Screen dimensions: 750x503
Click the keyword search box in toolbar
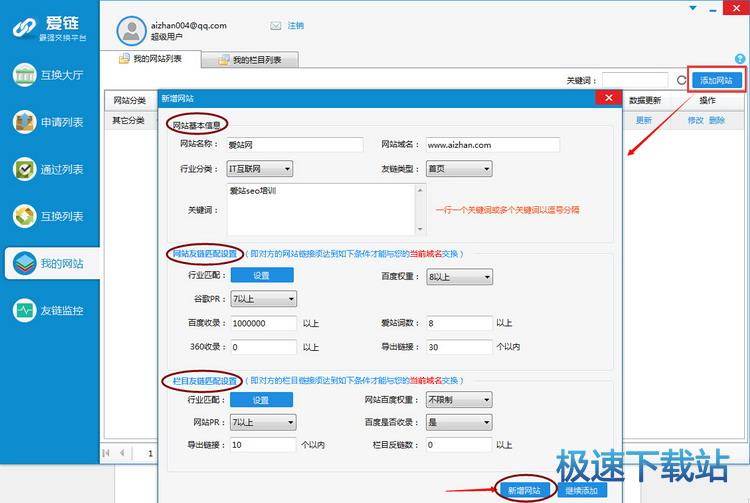coord(635,80)
